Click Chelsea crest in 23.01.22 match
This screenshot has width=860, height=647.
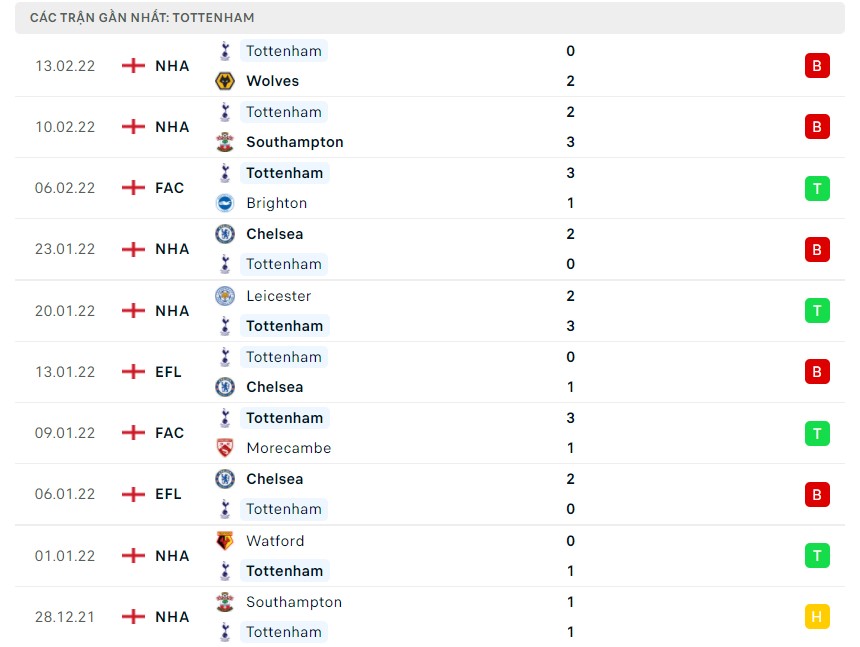[225, 234]
